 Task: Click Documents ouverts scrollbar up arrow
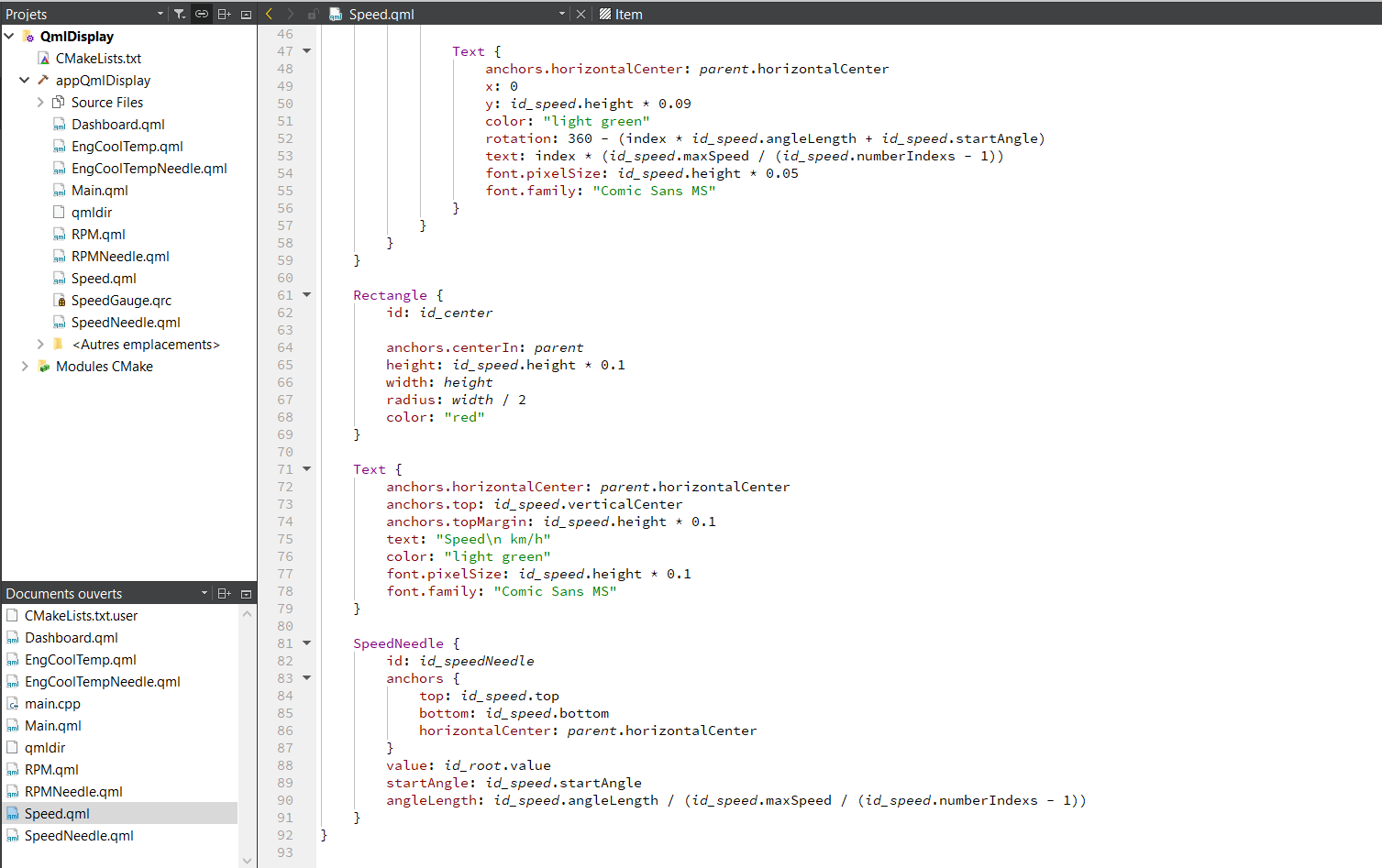pyautogui.click(x=247, y=613)
